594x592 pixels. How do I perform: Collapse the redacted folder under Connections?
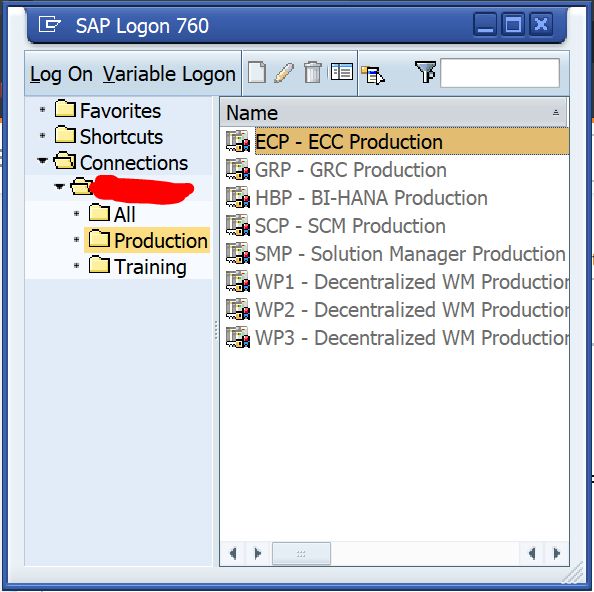click(59, 186)
